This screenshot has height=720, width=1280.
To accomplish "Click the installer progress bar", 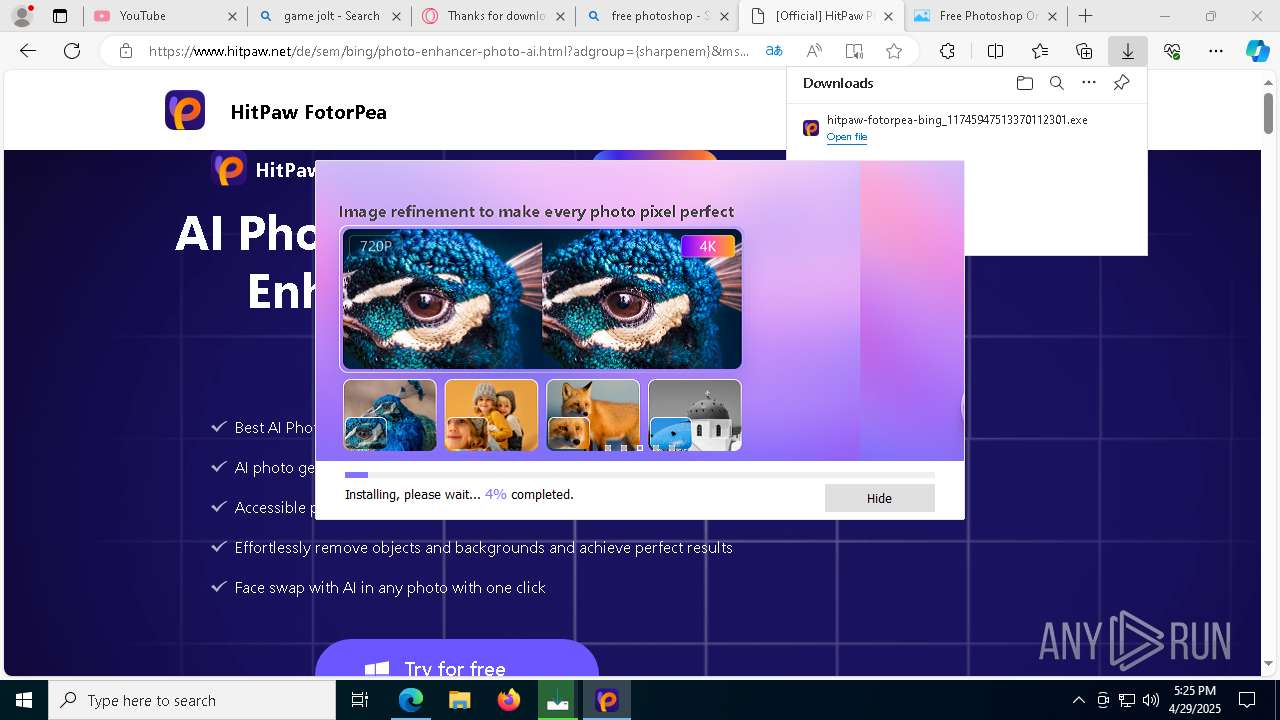I will click(640, 475).
